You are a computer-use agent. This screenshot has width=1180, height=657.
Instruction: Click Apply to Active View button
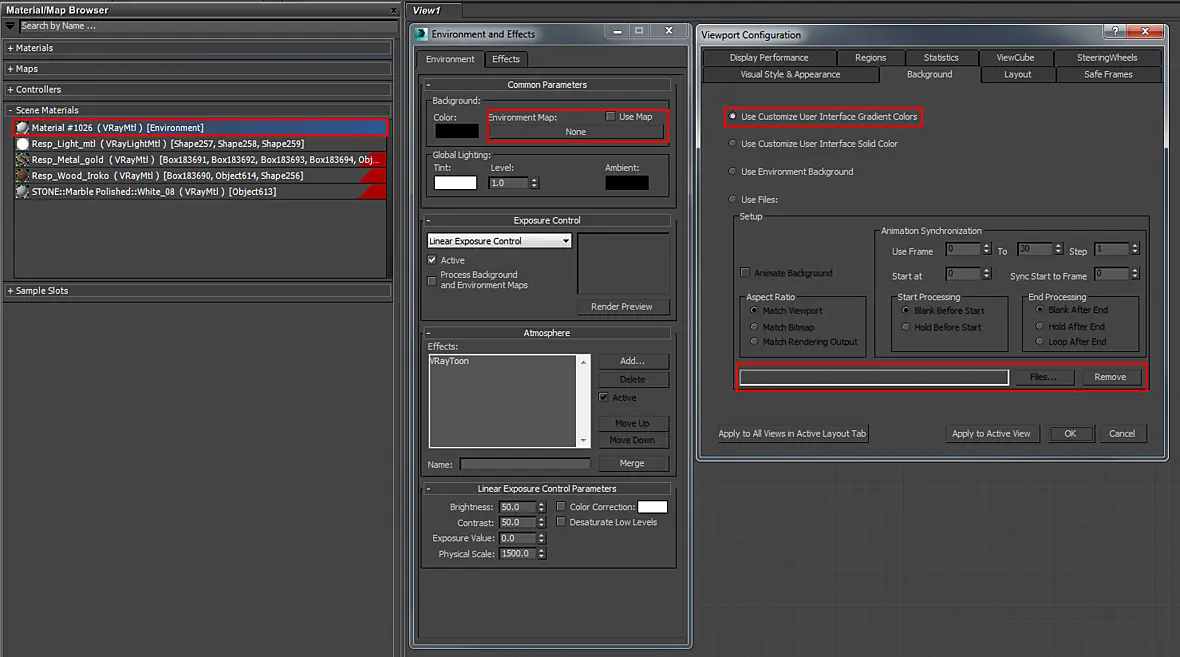coord(991,433)
